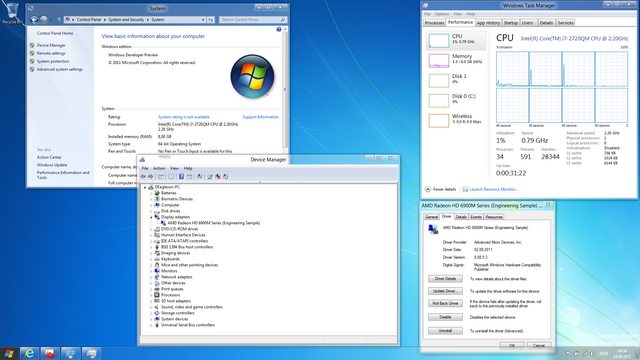This screenshot has height=360, width=640.
Task: Launch Resource Monitor from Task Manager
Action: click(x=490, y=189)
